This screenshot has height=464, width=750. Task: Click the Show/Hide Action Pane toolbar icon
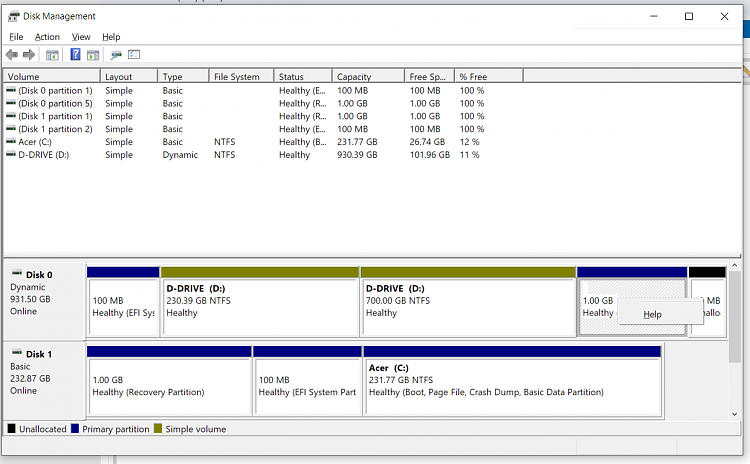click(93, 55)
